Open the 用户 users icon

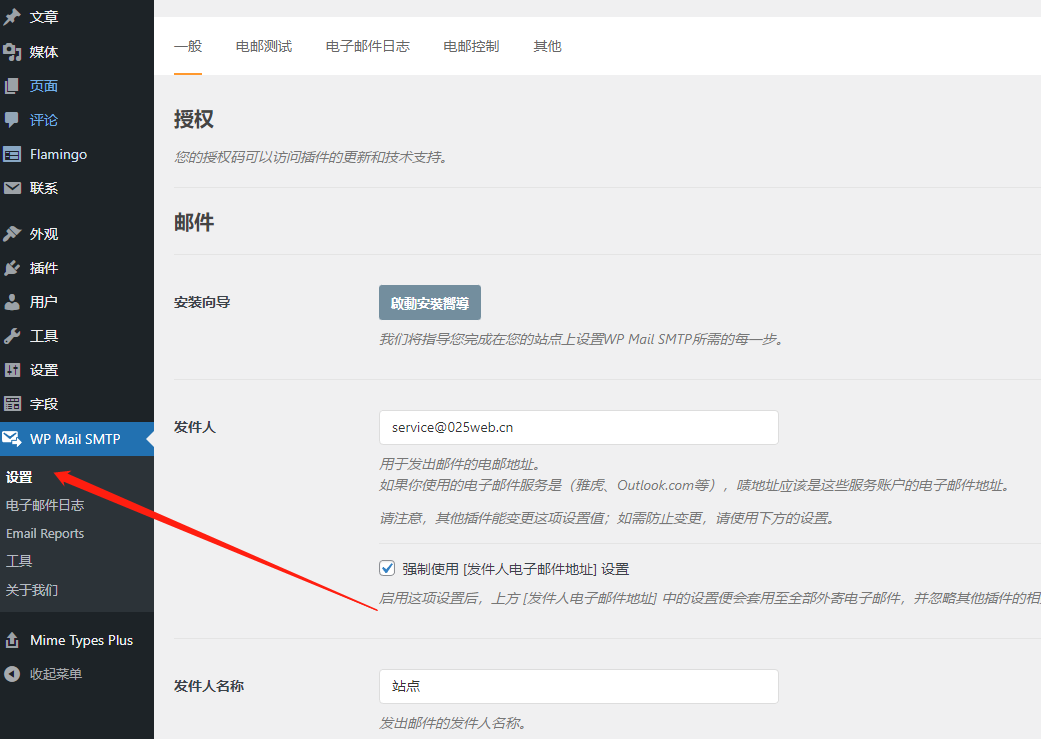12,302
